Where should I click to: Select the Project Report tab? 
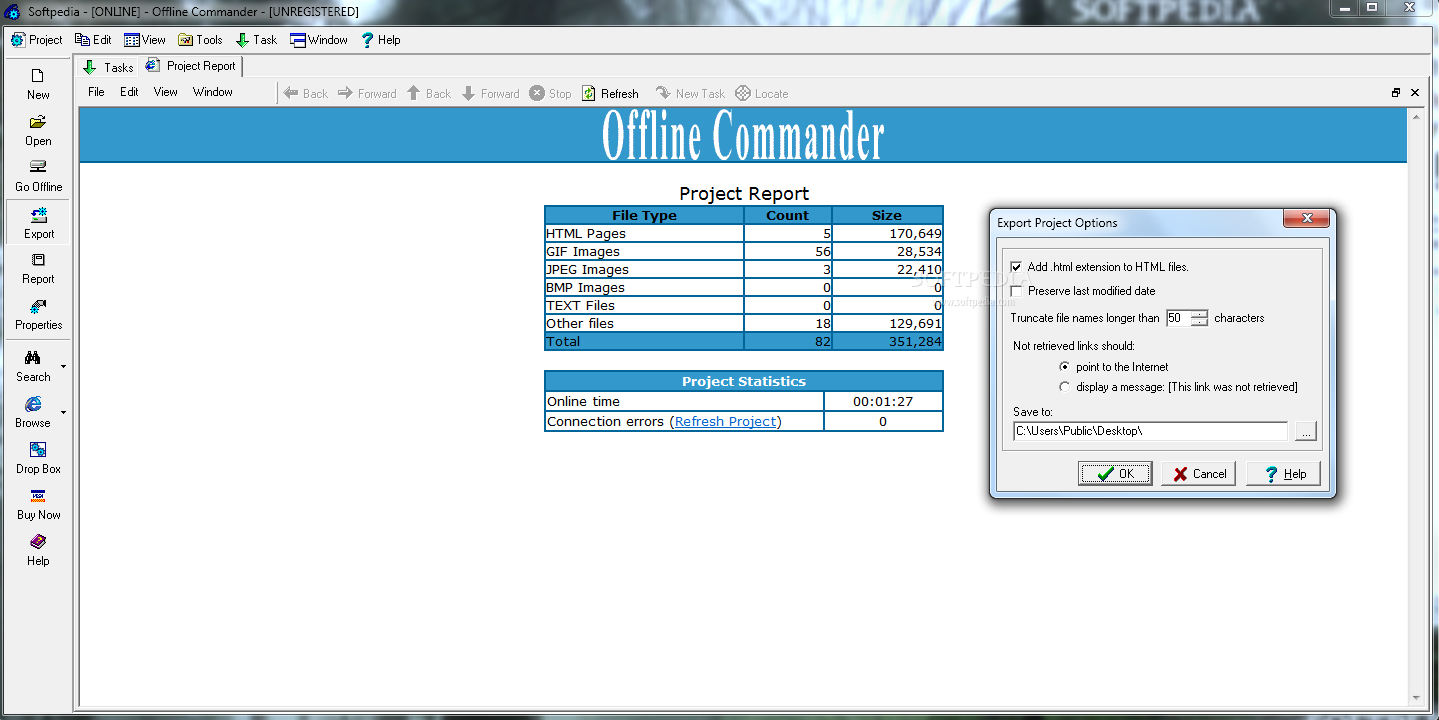point(190,66)
